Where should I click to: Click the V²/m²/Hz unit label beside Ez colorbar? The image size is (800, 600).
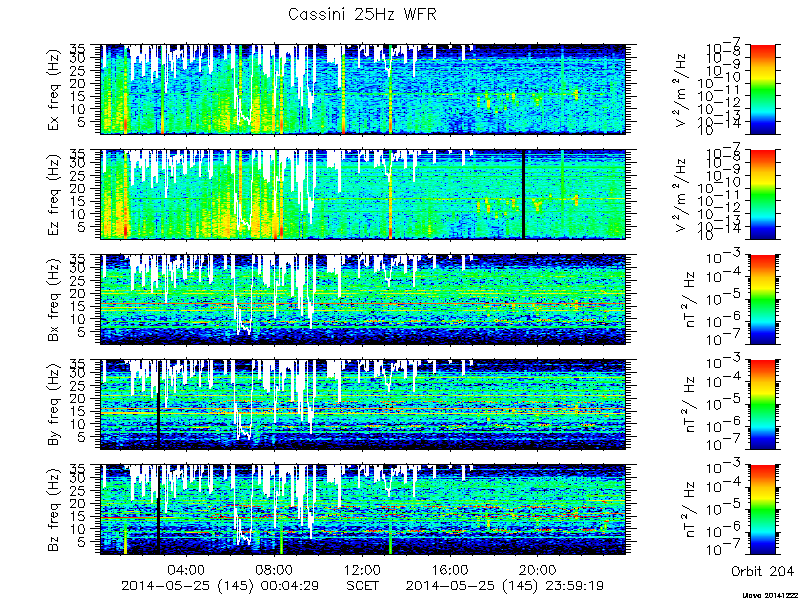point(682,194)
